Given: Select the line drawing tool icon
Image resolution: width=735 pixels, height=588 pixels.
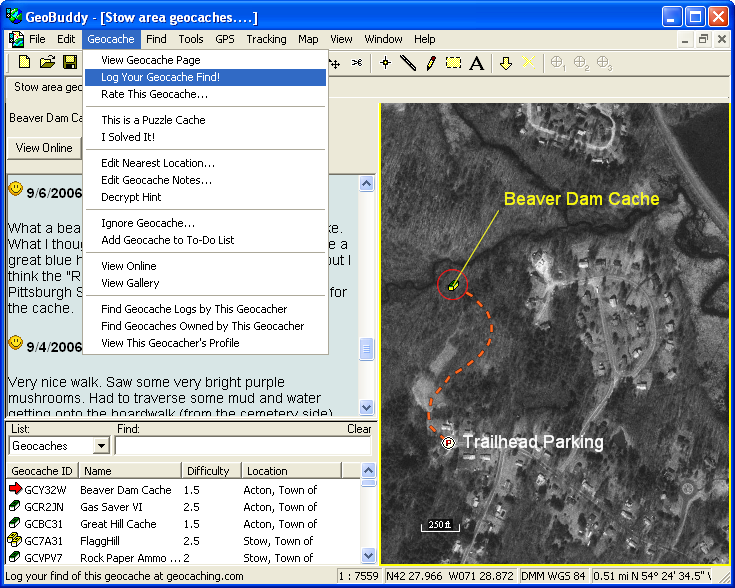Looking at the screenshot, I should click(408, 63).
